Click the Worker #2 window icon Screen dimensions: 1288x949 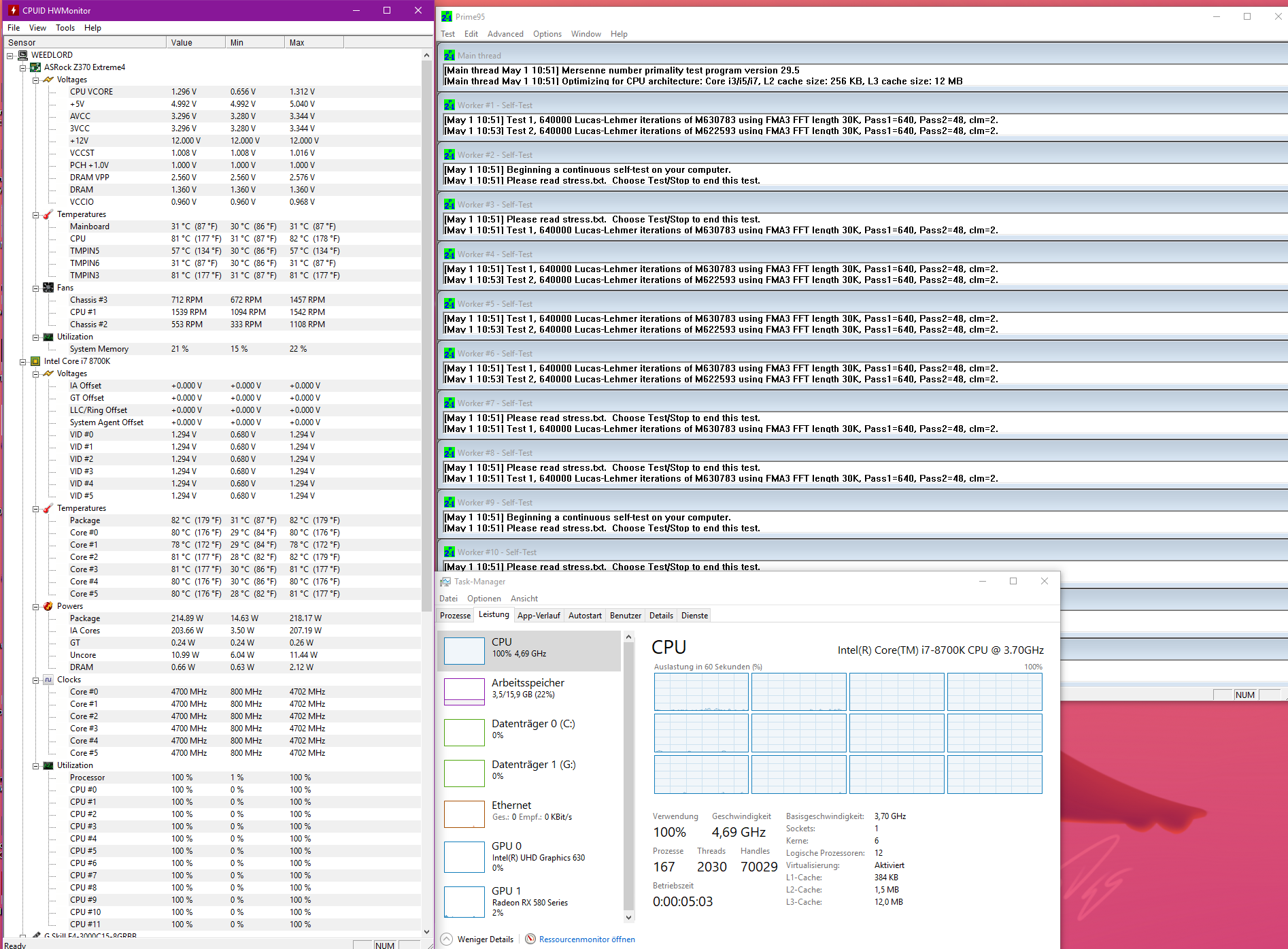tap(450, 155)
